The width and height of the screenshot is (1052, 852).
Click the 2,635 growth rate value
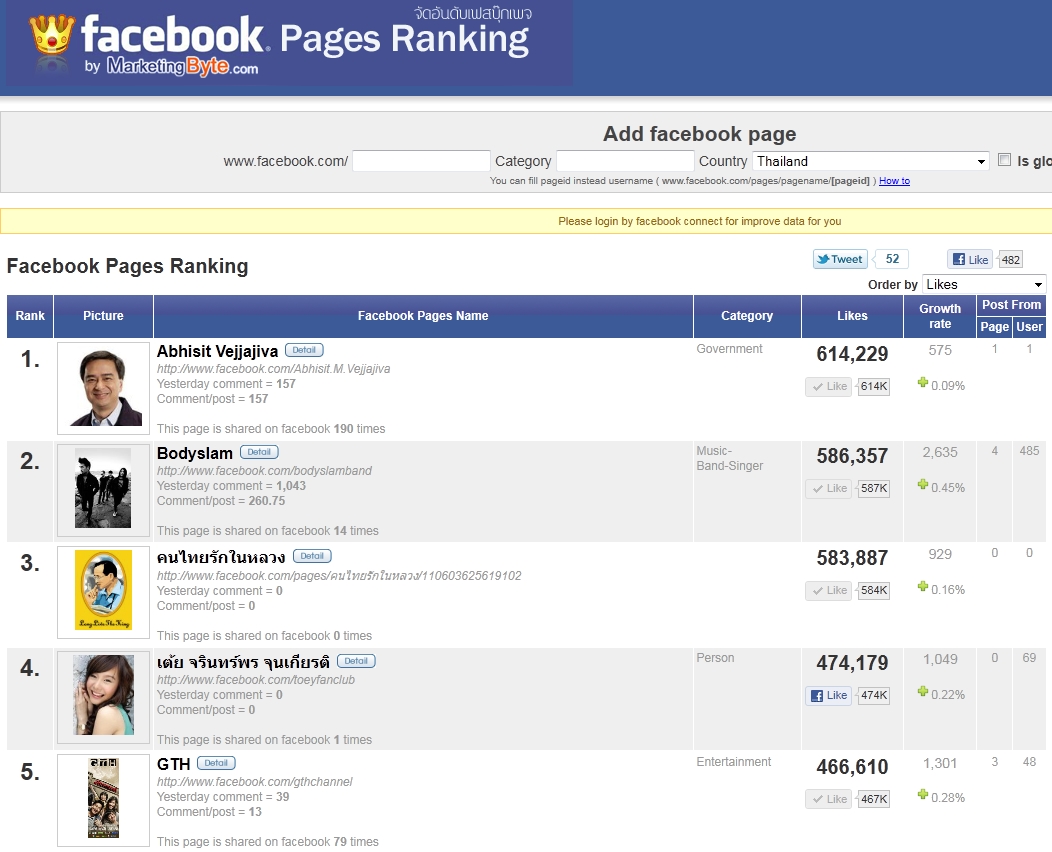pyautogui.click(x=940, y=452)
